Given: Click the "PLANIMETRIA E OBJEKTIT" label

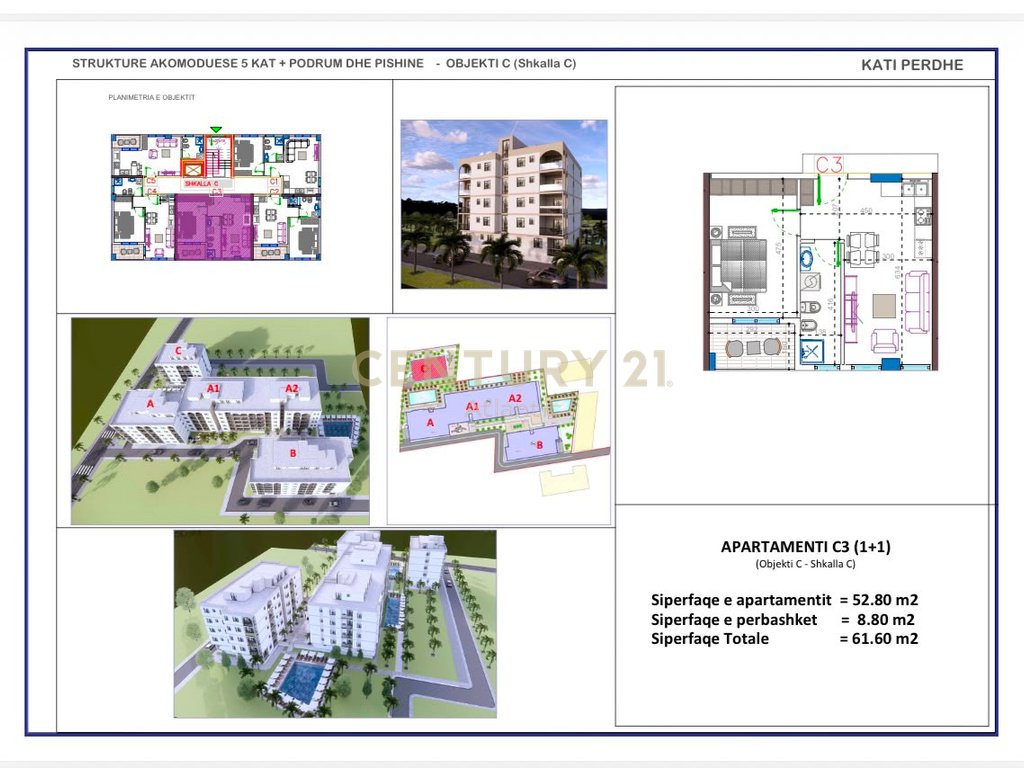Looking at the screenshot, I should coord(152,97).
